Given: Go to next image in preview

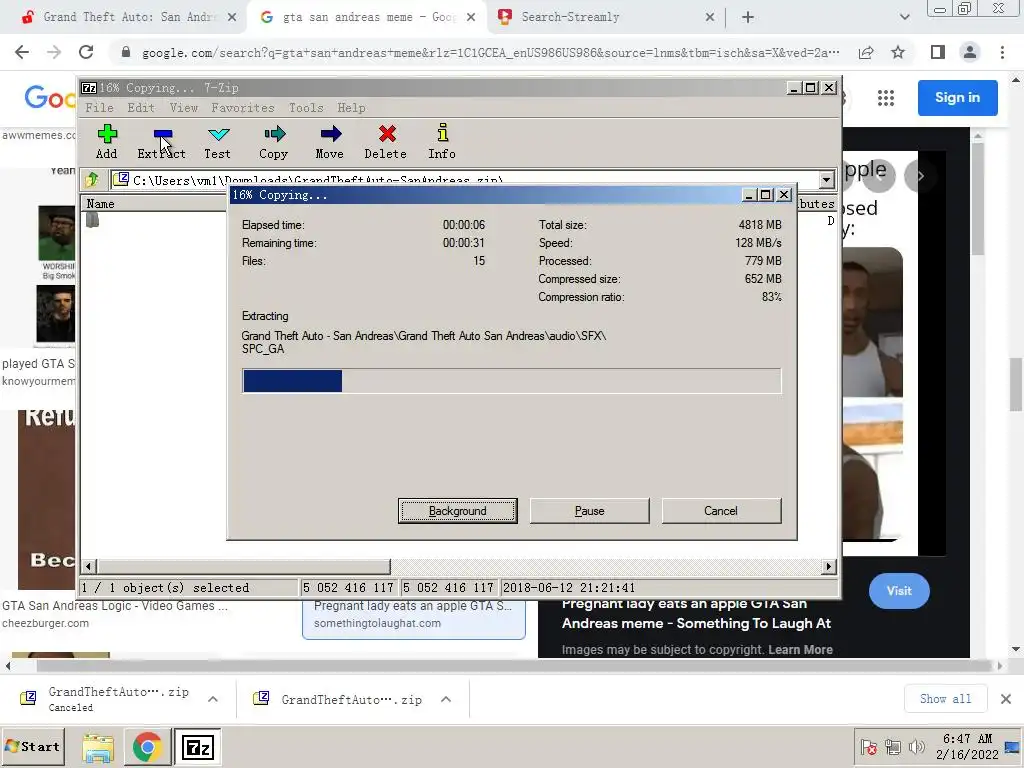Looking at the screenshot, I should tap(920, 176).
